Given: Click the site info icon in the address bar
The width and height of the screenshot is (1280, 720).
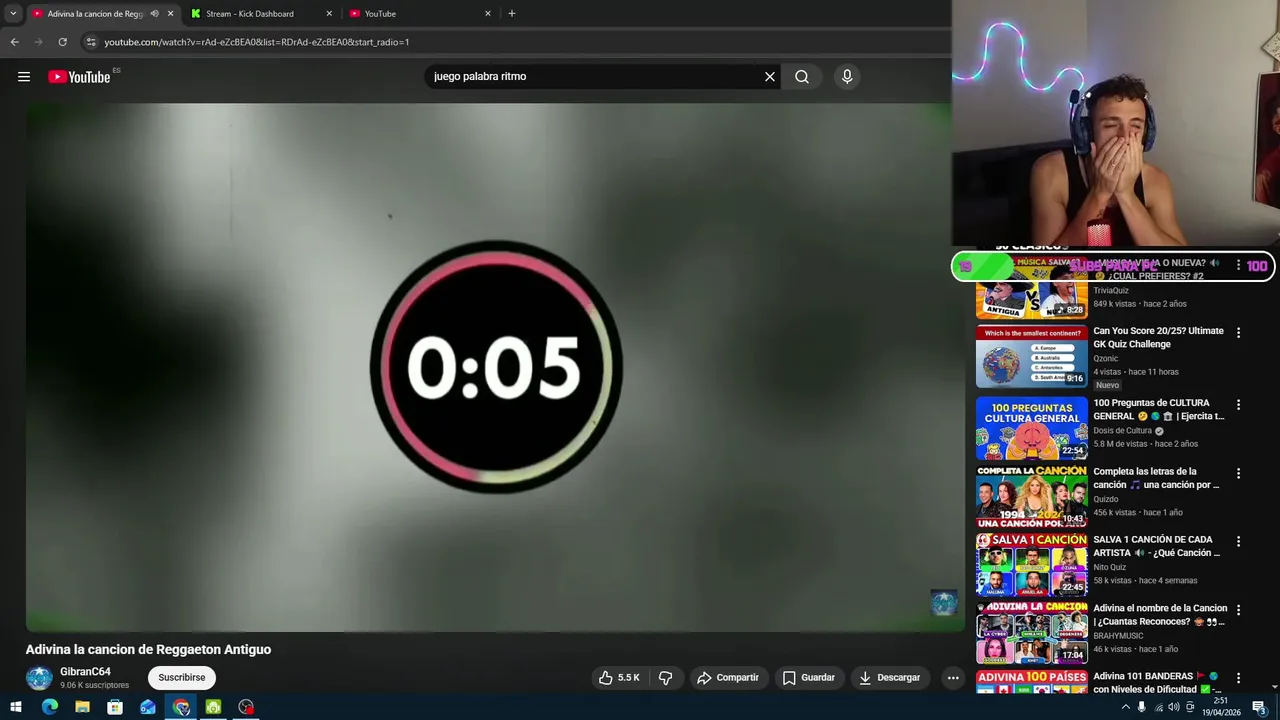Looking at the screenshot, I should pos(90,42).
